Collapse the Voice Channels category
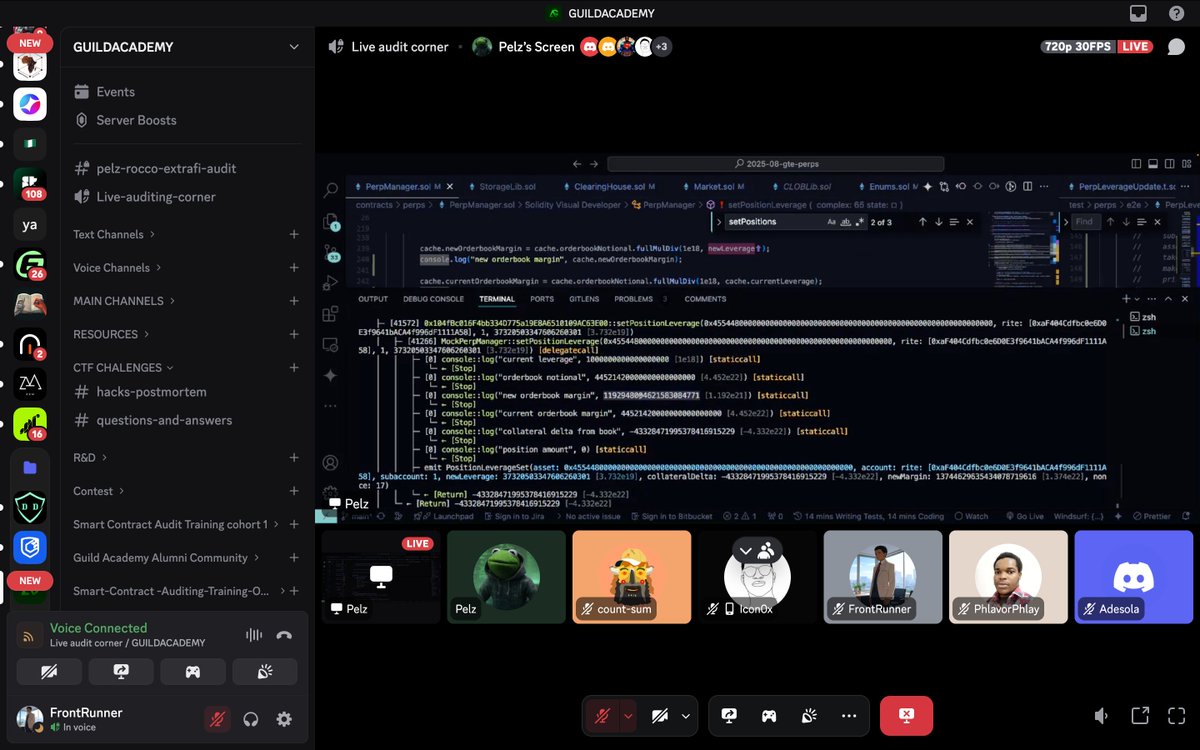This screenshot has width=1200, height=750. click(x=118, y=268)
